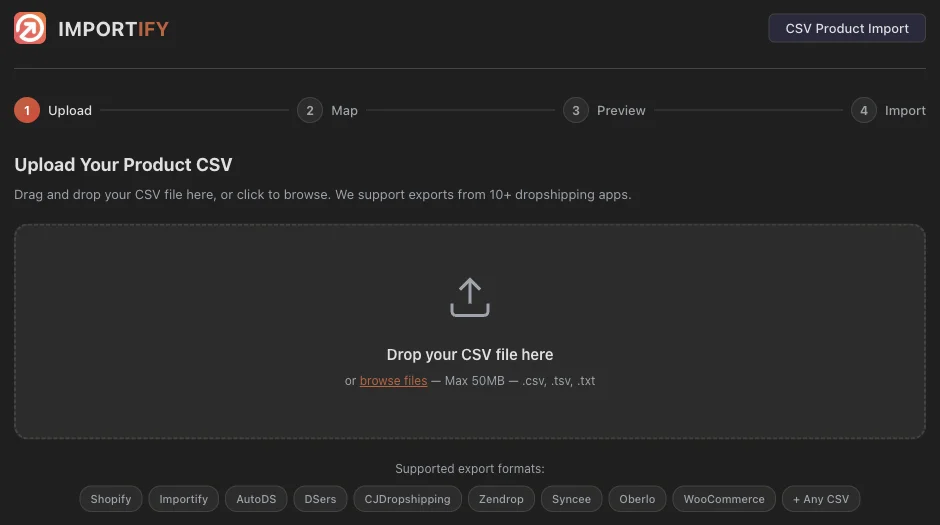
Task: Select the DSers format chip
Action: point(320,499)
